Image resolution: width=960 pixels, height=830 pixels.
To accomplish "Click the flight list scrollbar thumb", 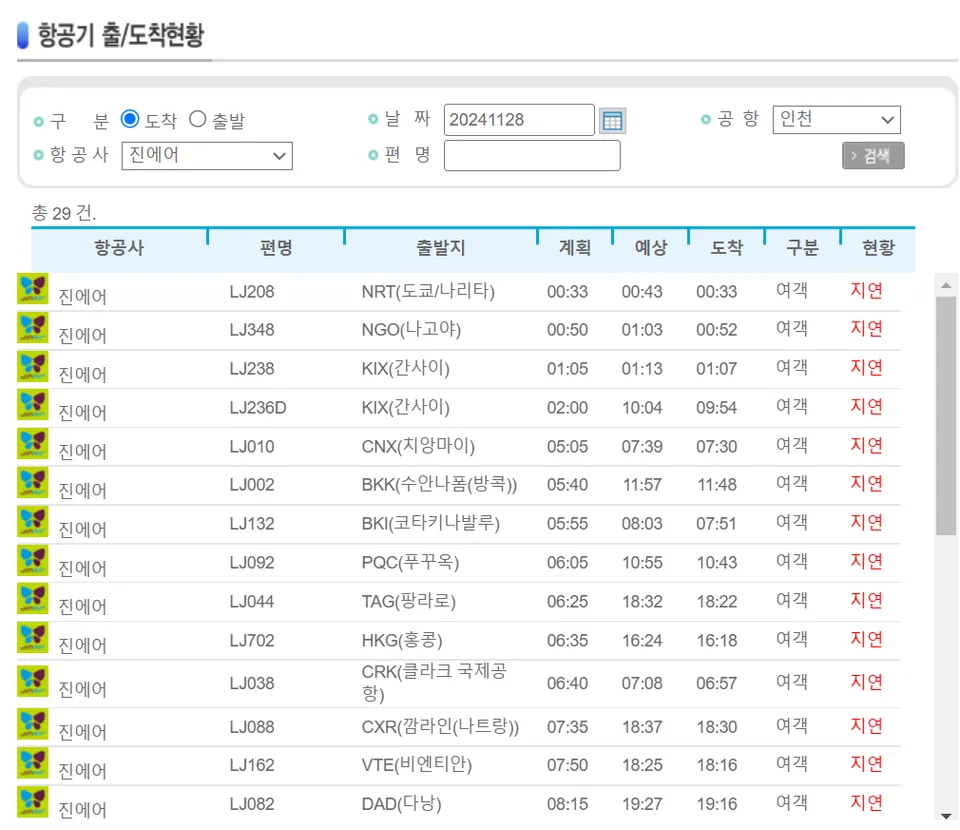I will (x=946, y=416).
